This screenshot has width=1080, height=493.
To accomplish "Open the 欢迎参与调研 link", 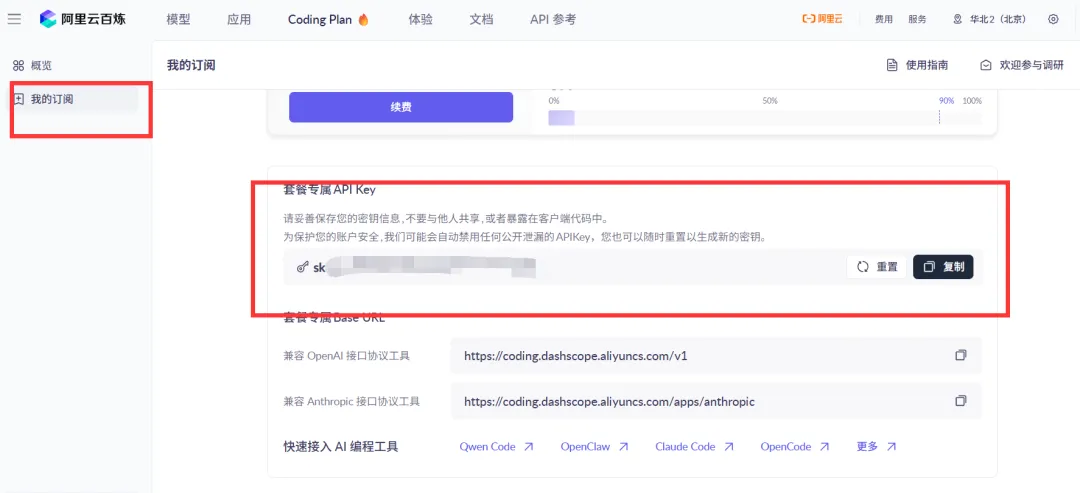I will coord(1022,65).
